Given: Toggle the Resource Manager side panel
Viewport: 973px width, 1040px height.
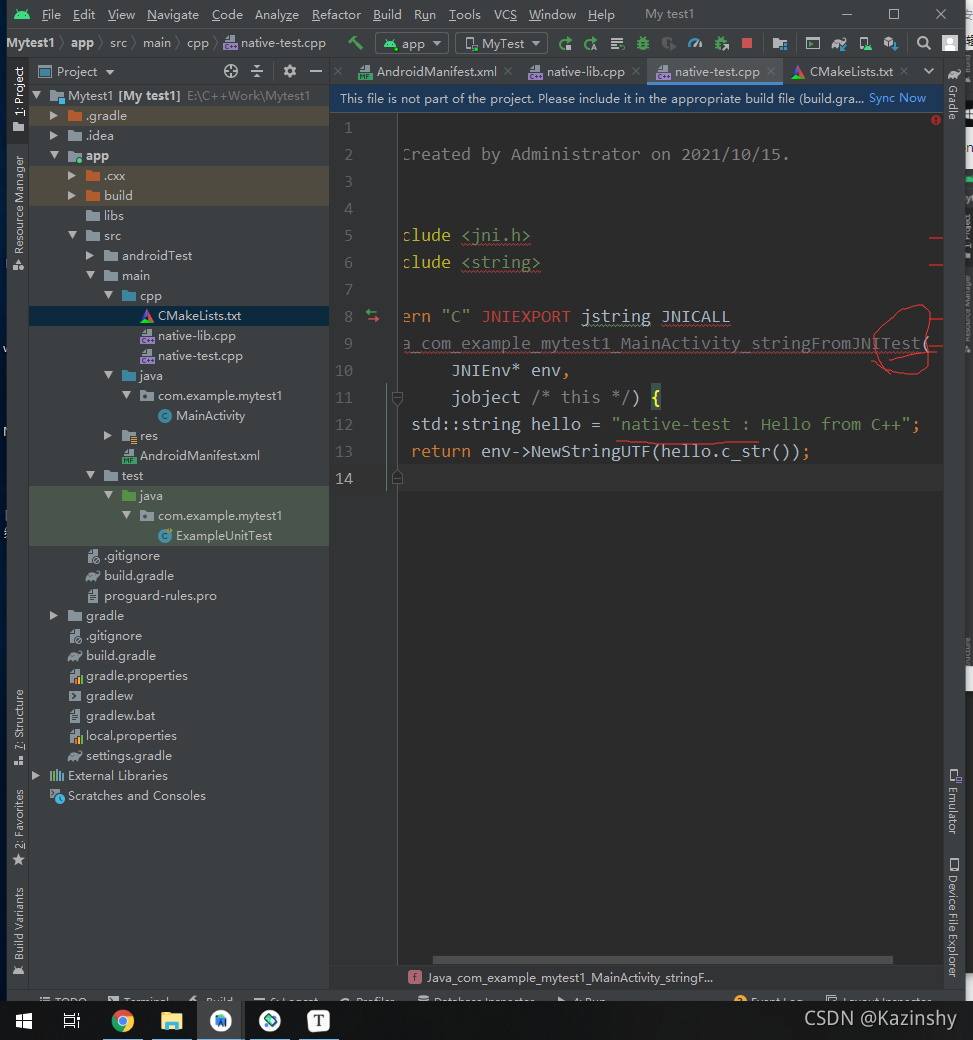Looking at the screenshot, I should pyautogui.click(x=19, y=212).
